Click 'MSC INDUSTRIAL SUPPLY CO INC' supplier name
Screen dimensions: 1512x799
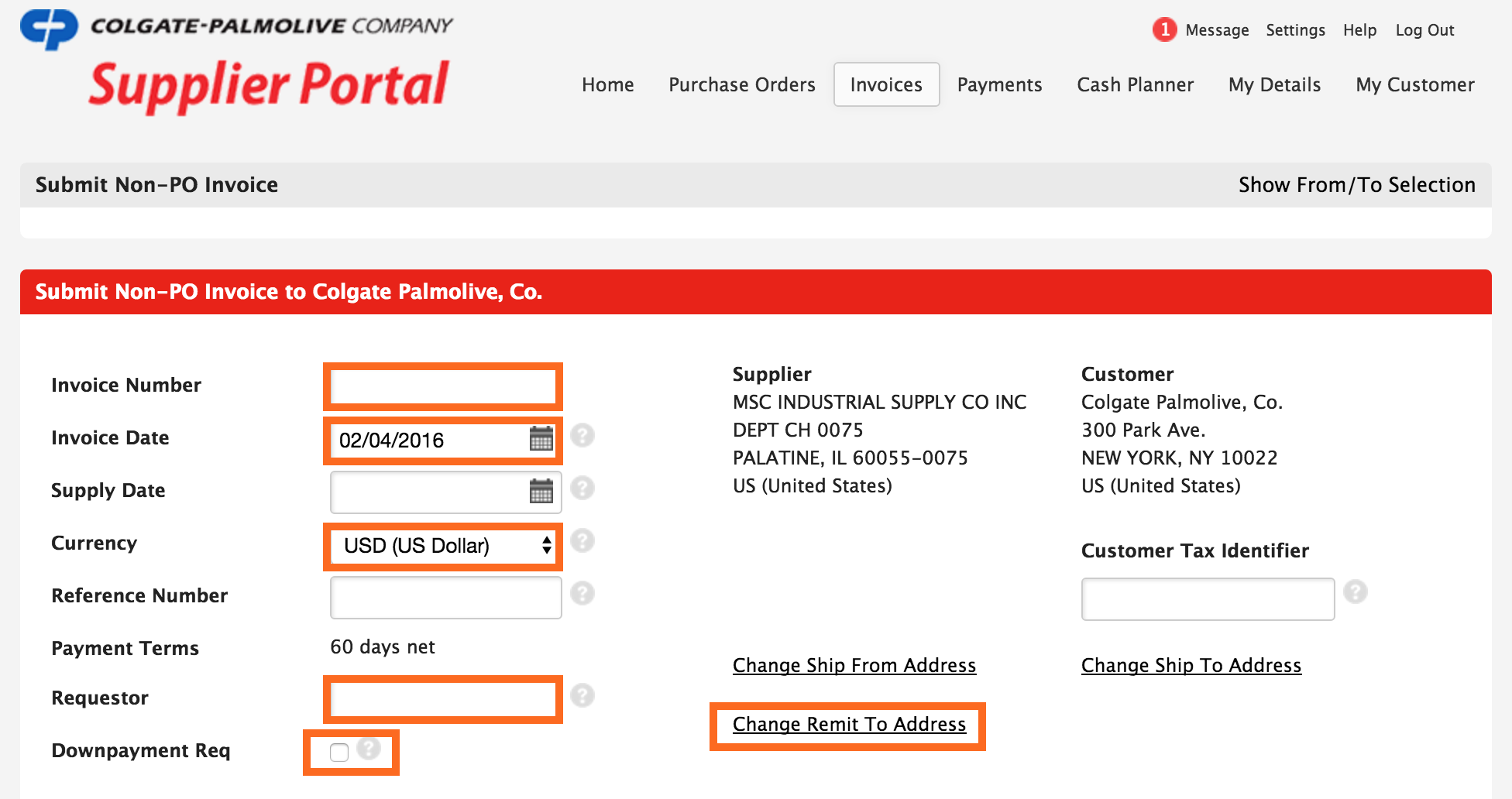880,402
